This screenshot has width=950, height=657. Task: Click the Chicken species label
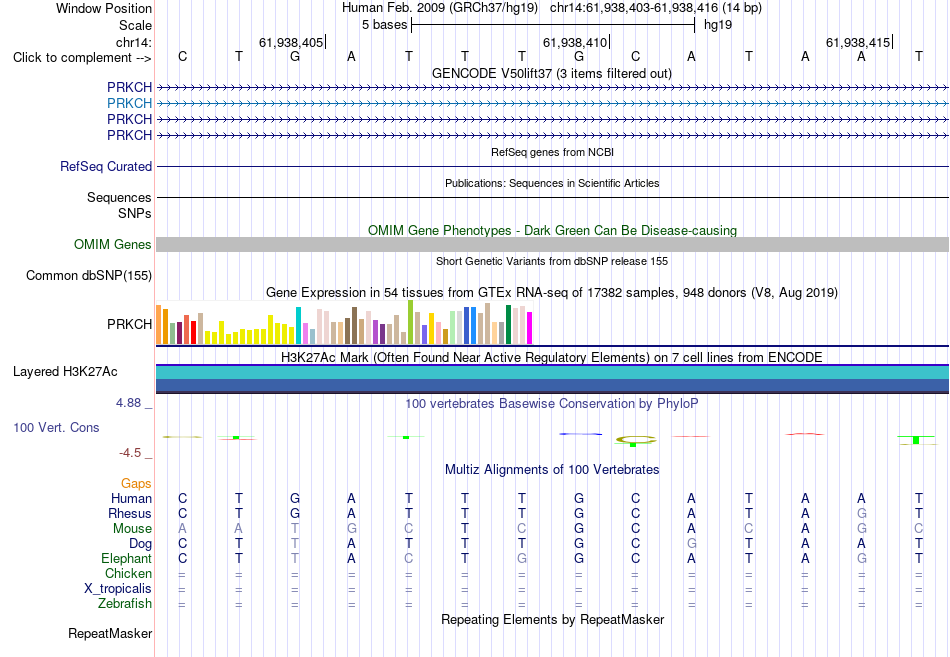tap(128, 573)
